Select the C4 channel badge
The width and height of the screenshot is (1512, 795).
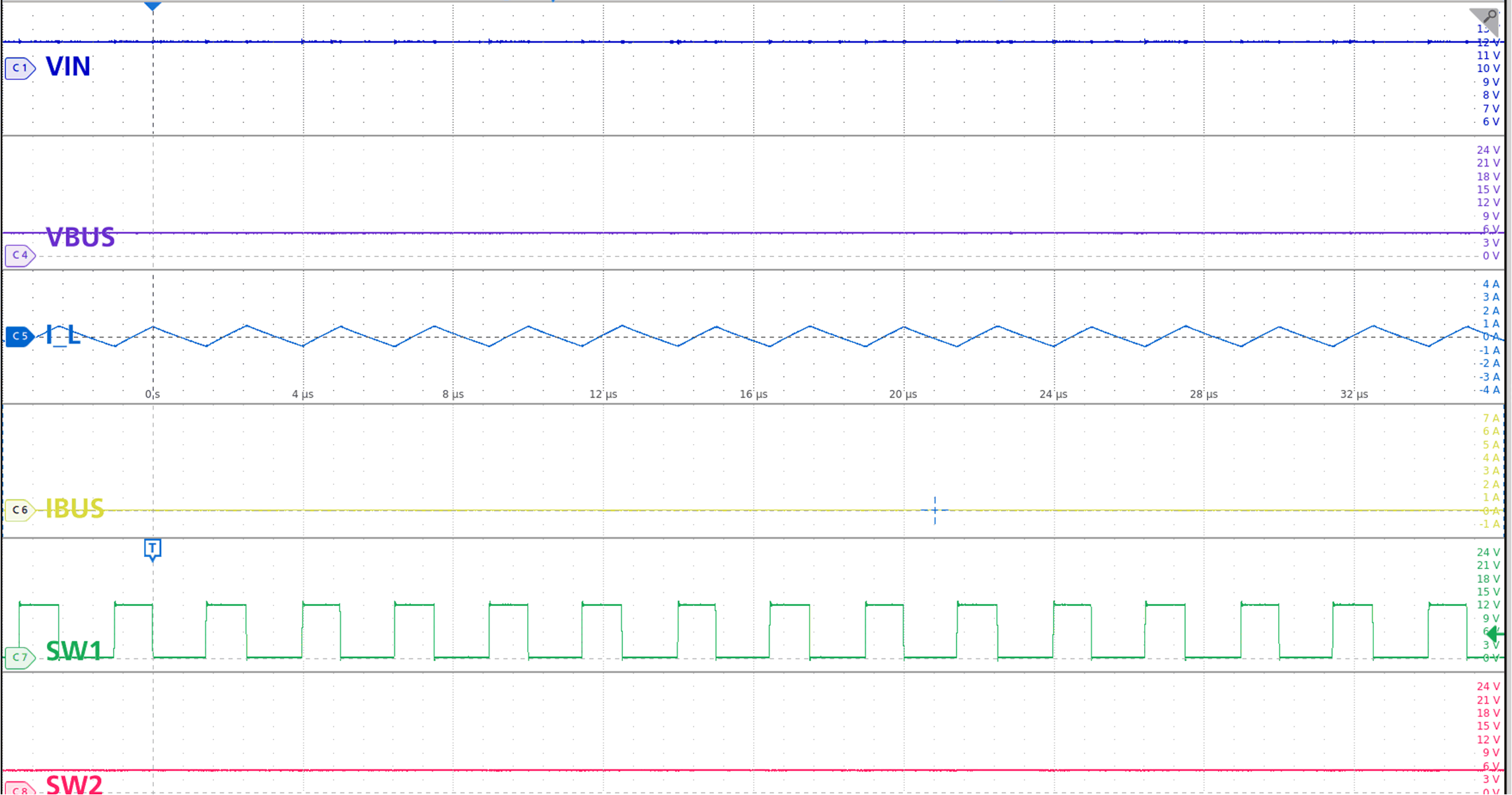pos(19,256)
